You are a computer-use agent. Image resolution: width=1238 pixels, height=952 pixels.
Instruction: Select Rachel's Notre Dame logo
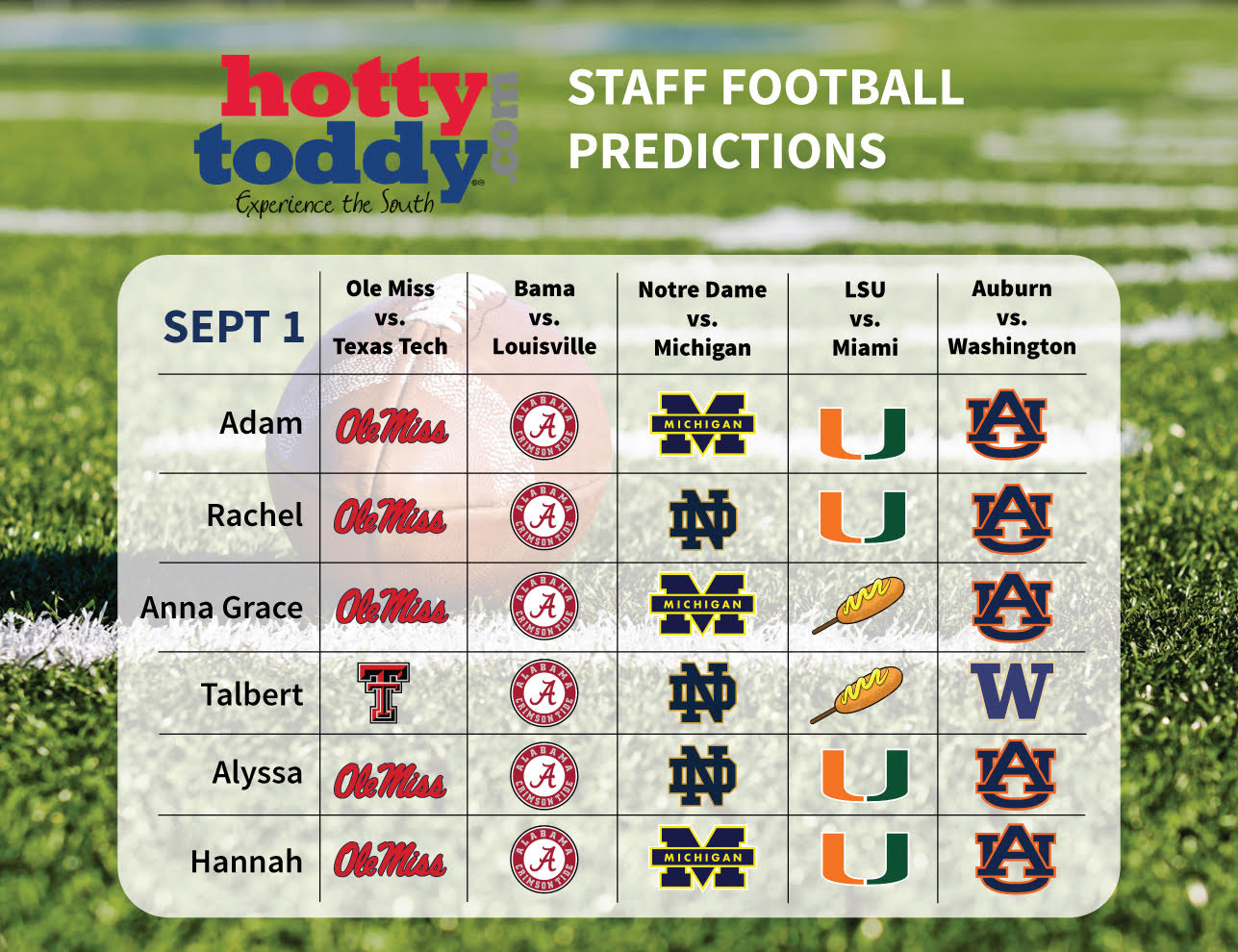702,519
